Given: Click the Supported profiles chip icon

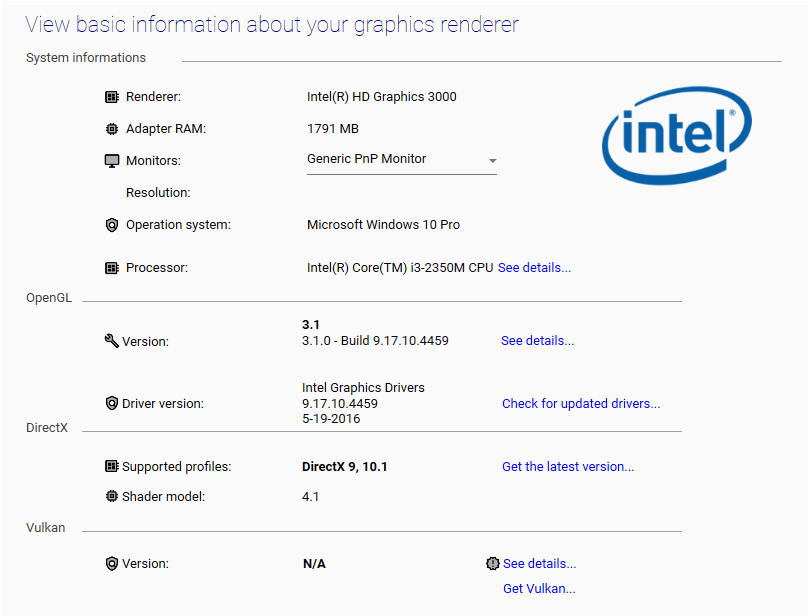Looking at the screenshot, I should 112,467.
